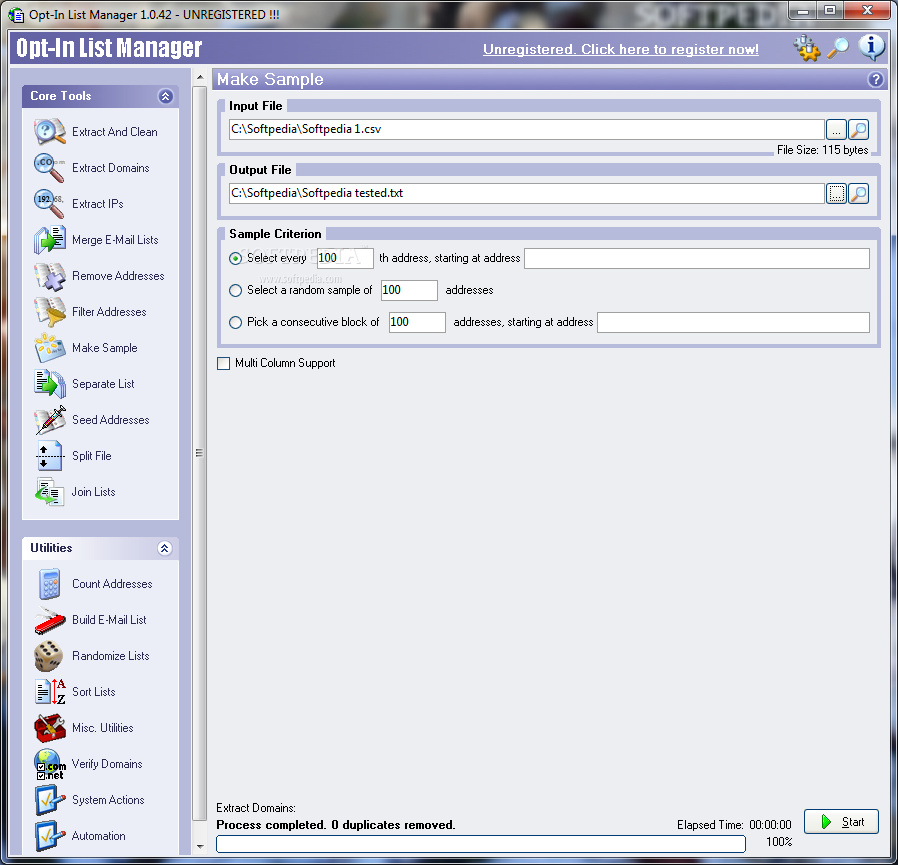
Task: Click the Join Lists icon
Action: coord(49,492)
